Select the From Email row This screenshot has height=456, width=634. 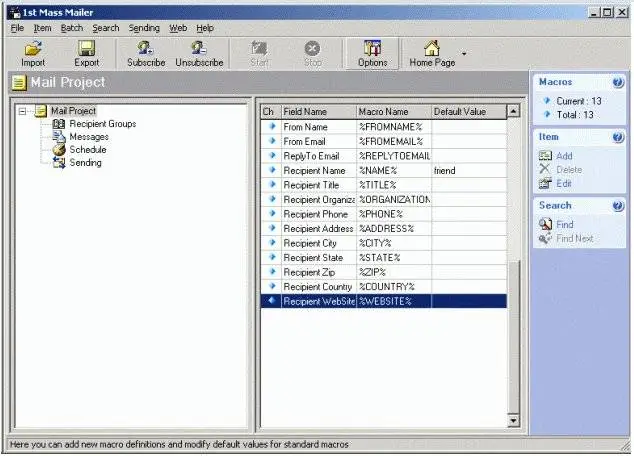(x=383, y=141)
